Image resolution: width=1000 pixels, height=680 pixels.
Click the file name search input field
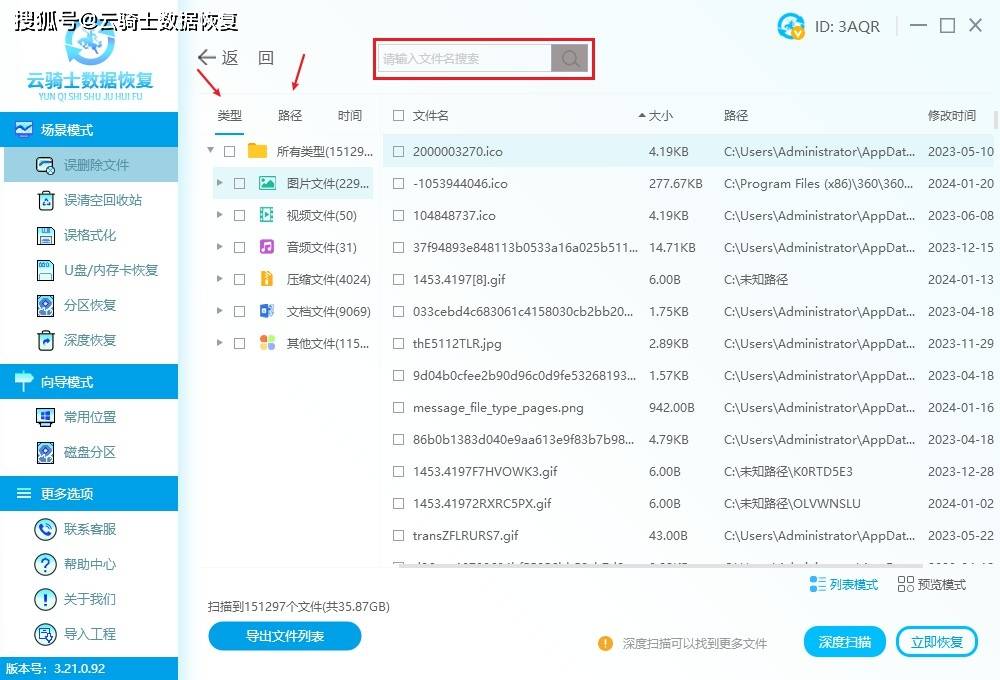click(x=465, y=59)
